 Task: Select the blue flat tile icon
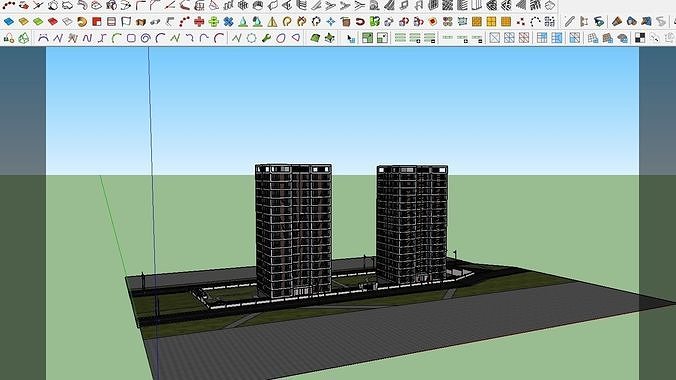tap(9, 22)
